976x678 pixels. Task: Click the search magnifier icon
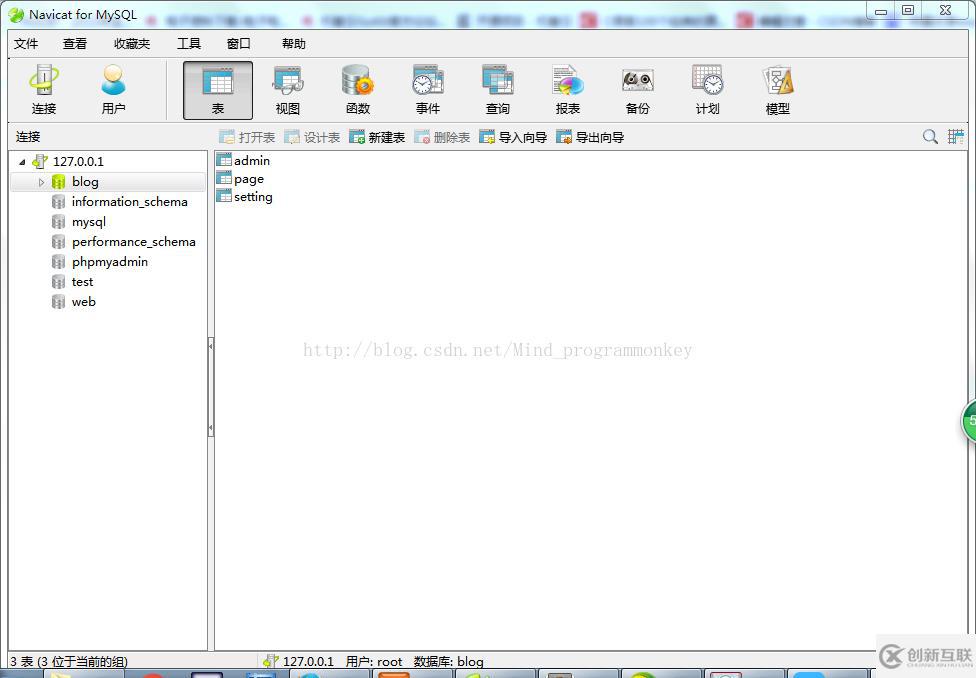click(930, 137)
